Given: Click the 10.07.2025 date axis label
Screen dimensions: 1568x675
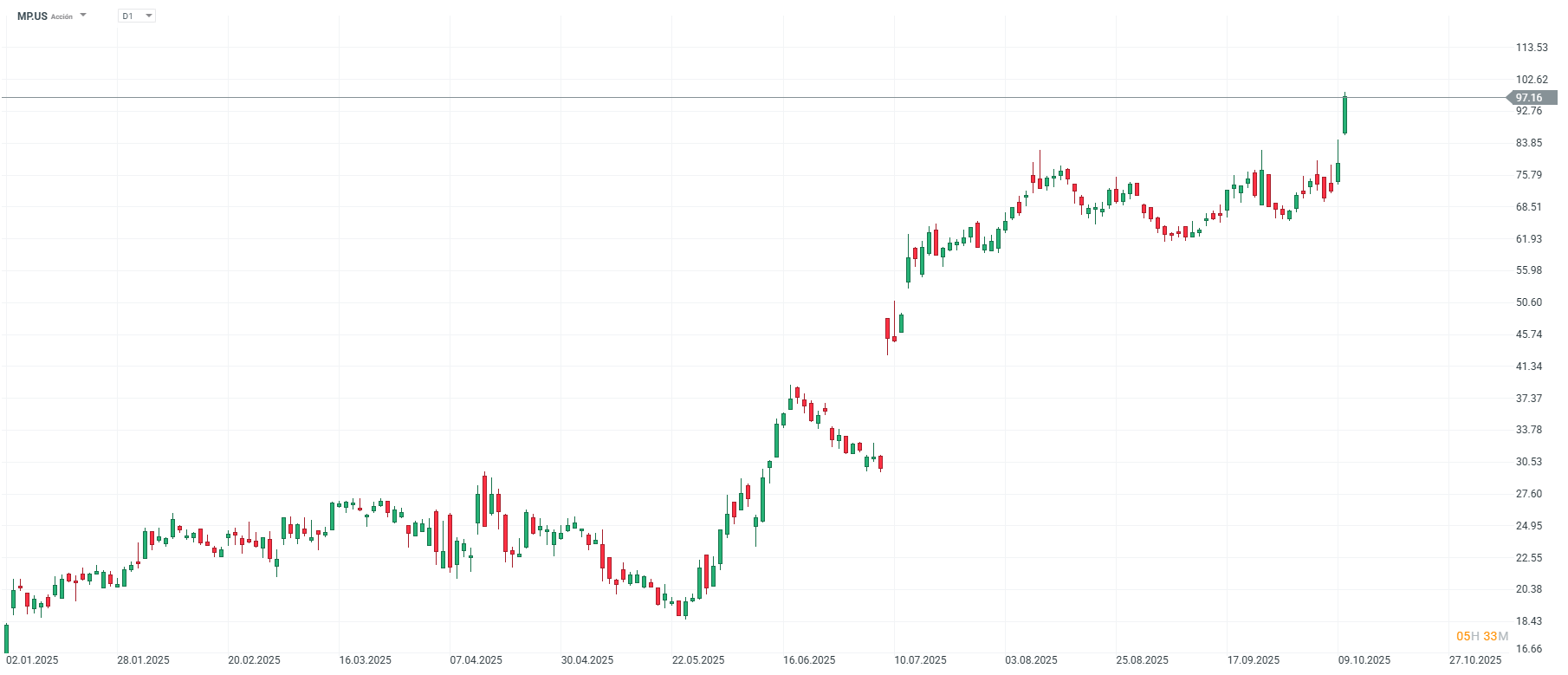Looking at the screenshot, I should click(920, 660).
